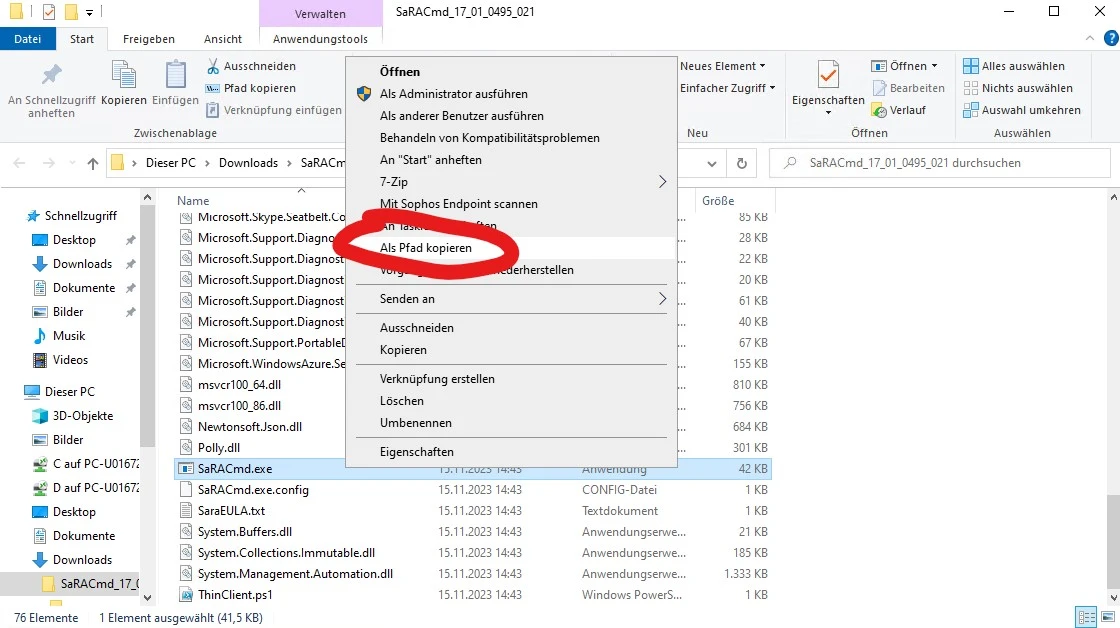This screenshot has width=1120, height=628.
Task: Open the Einfacher Zugriff dropdown
Action: 727,88
